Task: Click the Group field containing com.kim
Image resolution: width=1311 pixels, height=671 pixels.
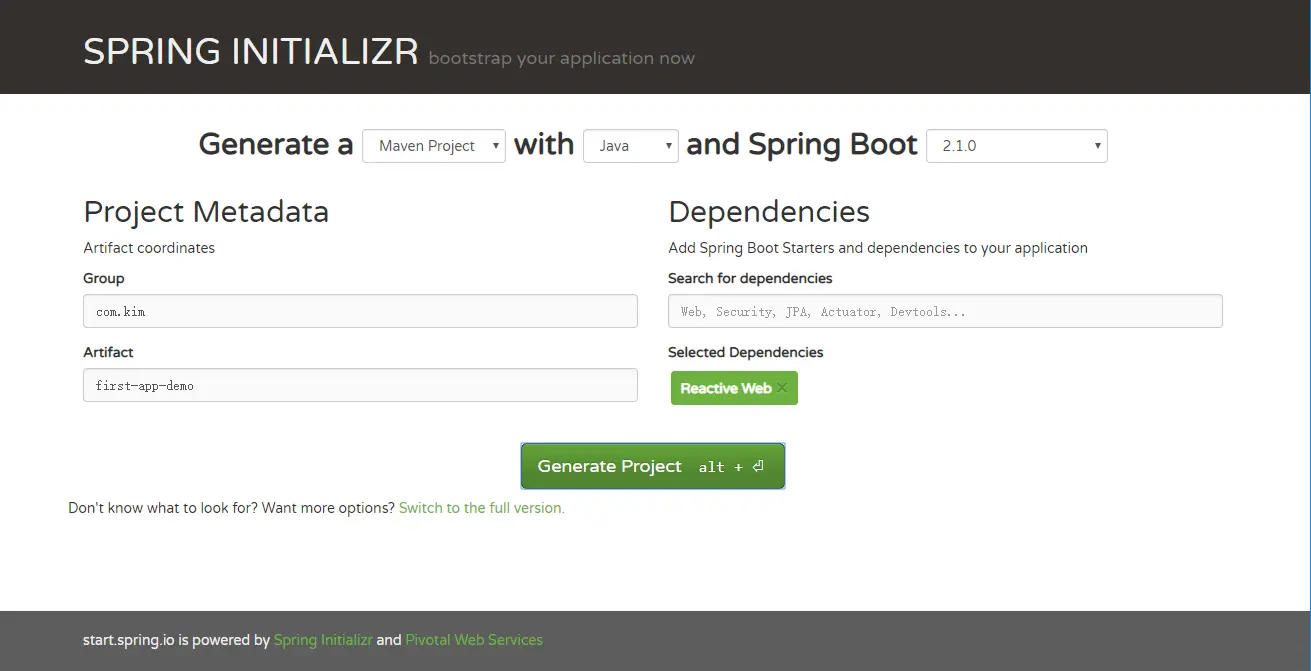Action: pos(360,311)
